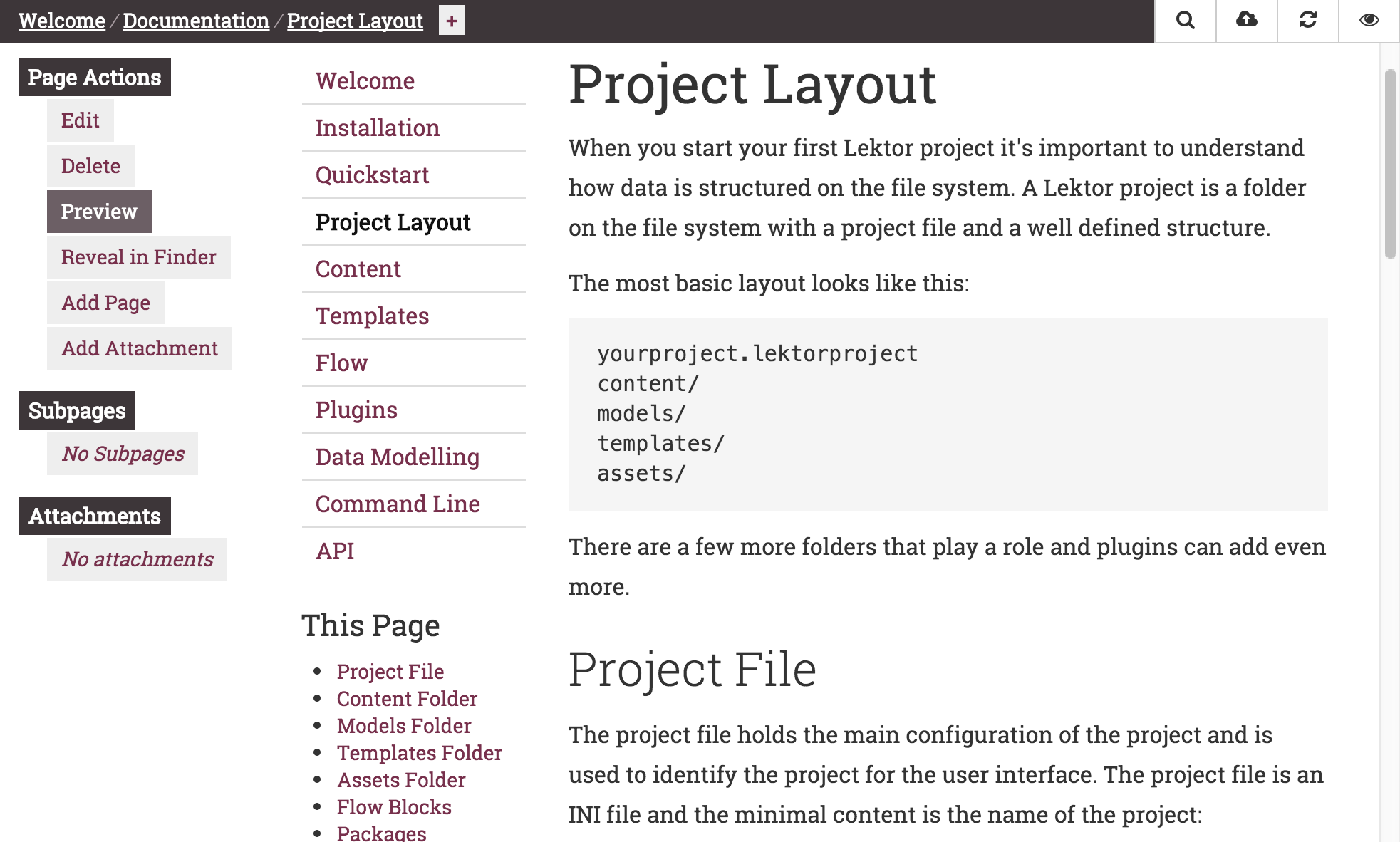Jump to Content Folder section
This screenshot has height=842, width=1400.
(x=407, y=699)
